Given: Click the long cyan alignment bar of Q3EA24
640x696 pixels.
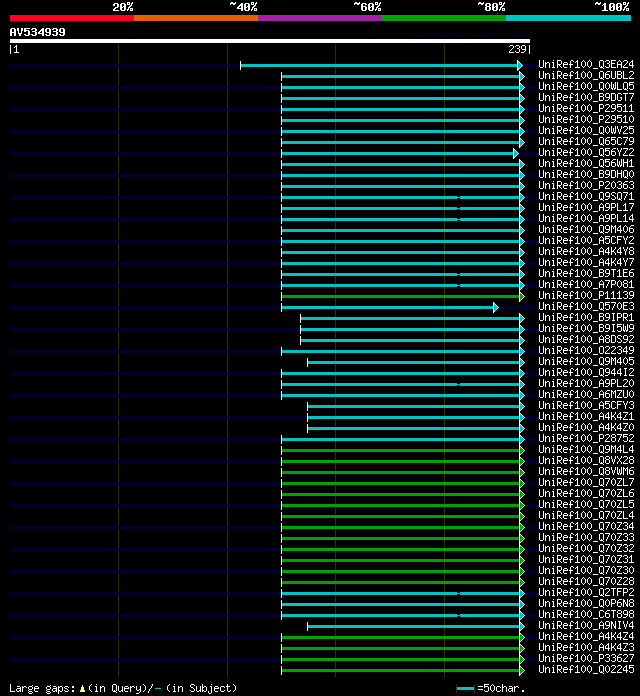Looking at the screenshot, I should (381, 66).
